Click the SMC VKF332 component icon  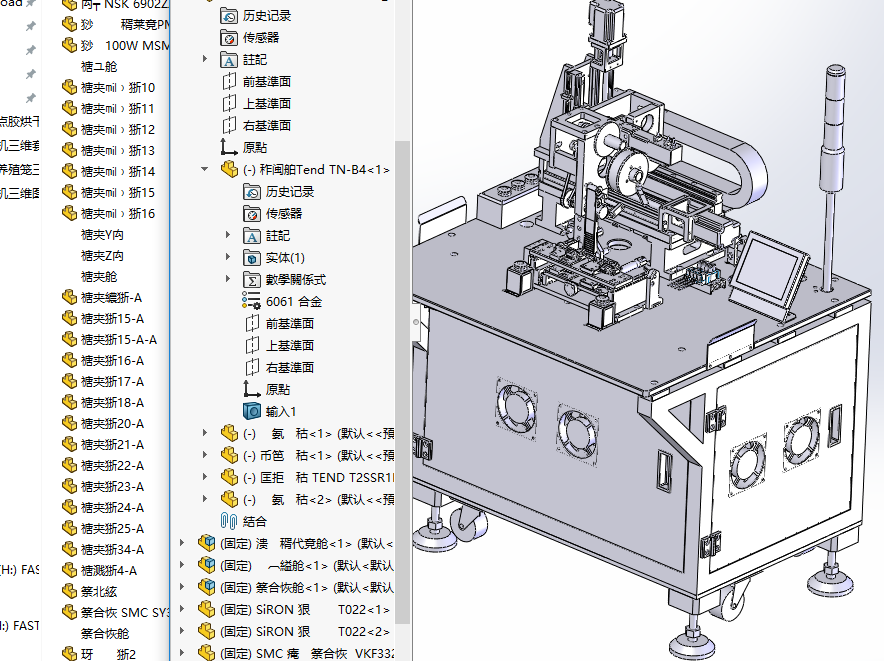[206, 653]
